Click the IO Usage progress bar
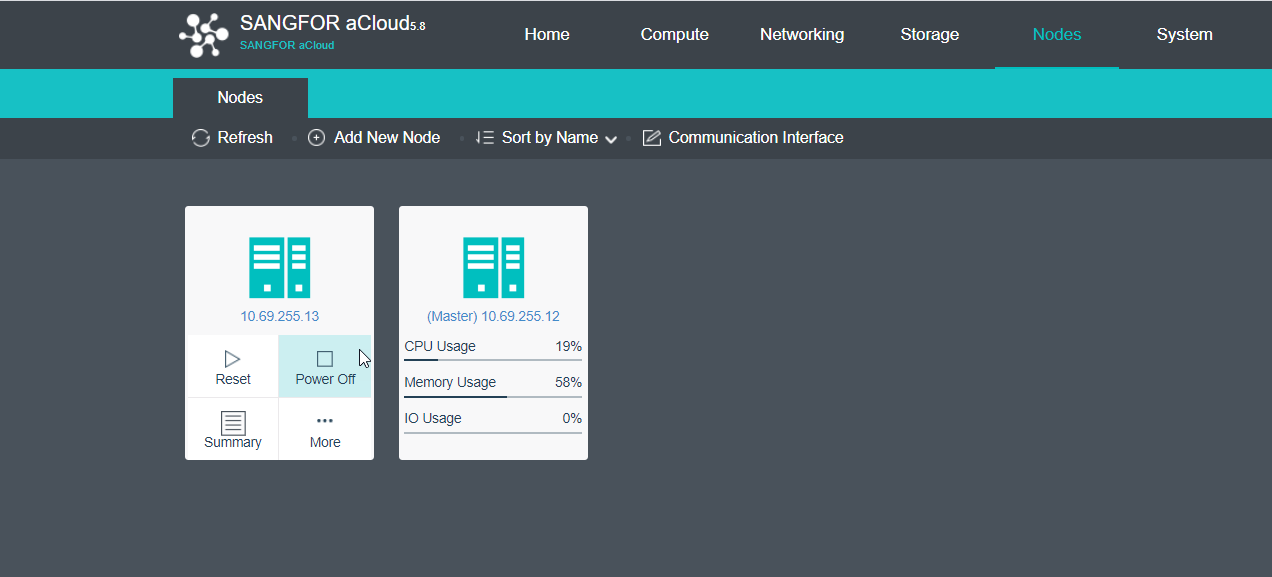Image resolution: width=1272 pixels, height=577 pixels. point(493,432)
